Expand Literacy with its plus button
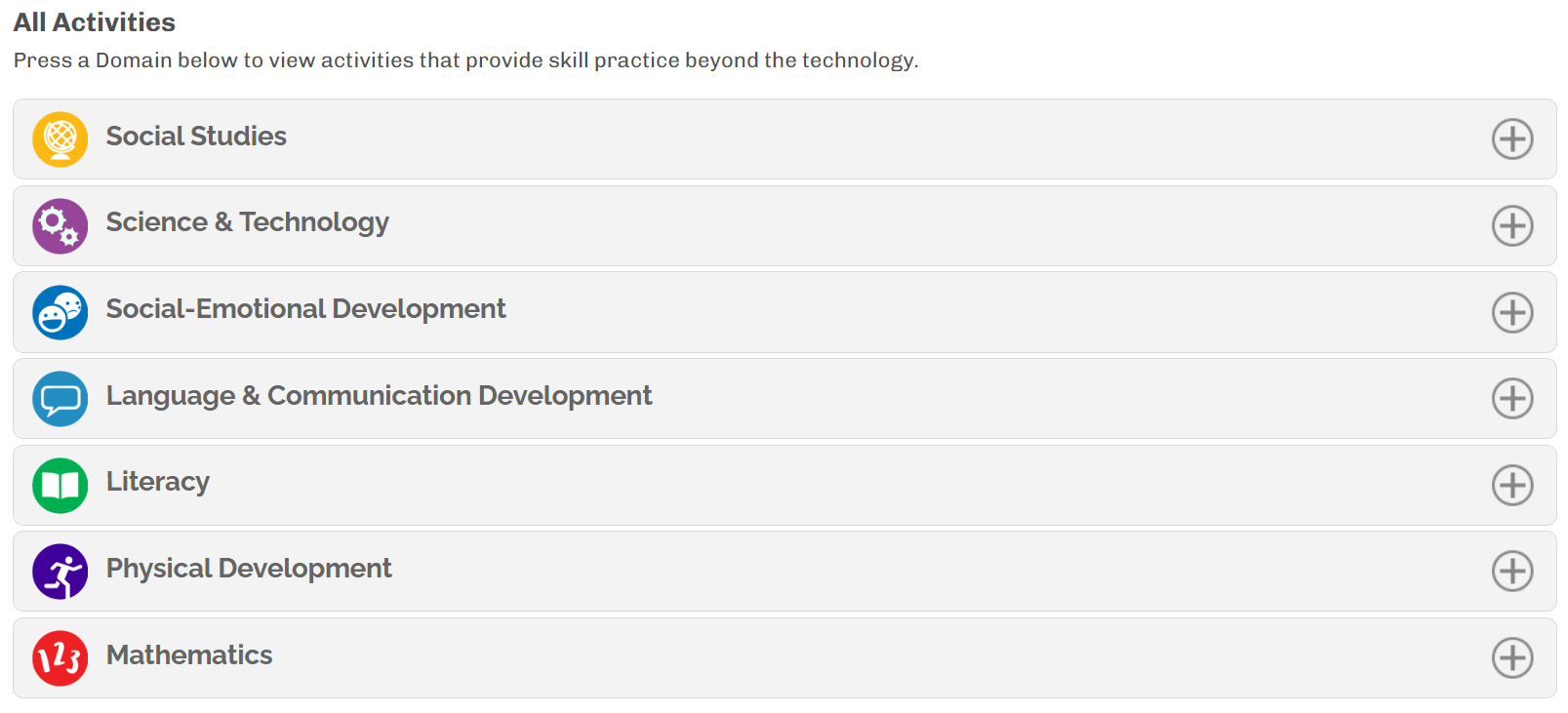The image size is (1568, 713). [1512, 486]
